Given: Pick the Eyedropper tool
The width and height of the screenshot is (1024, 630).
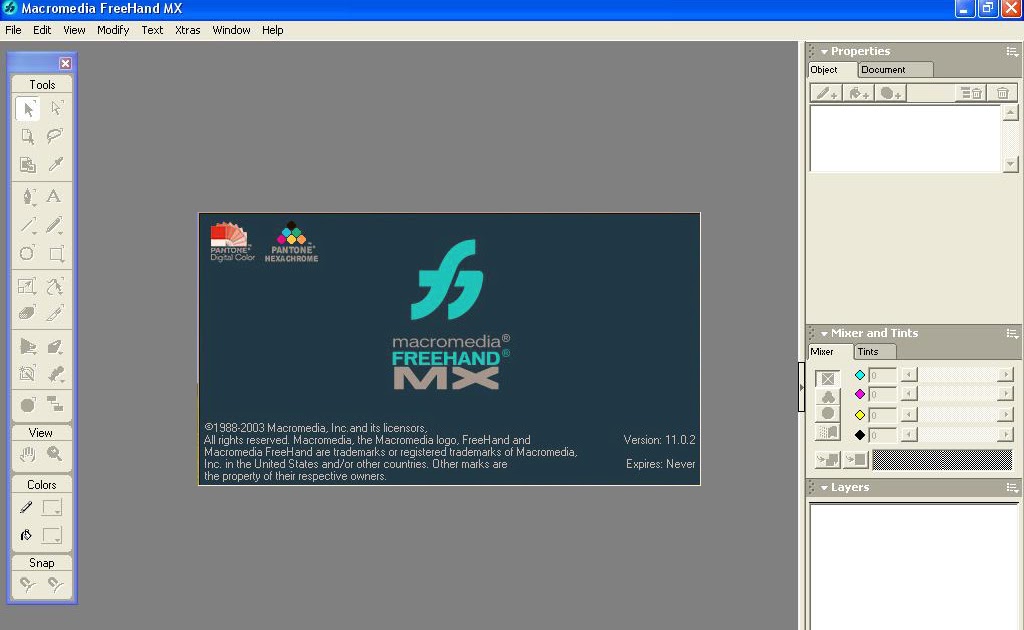Looking at the screenshot, I should click(x=56, y=164).
